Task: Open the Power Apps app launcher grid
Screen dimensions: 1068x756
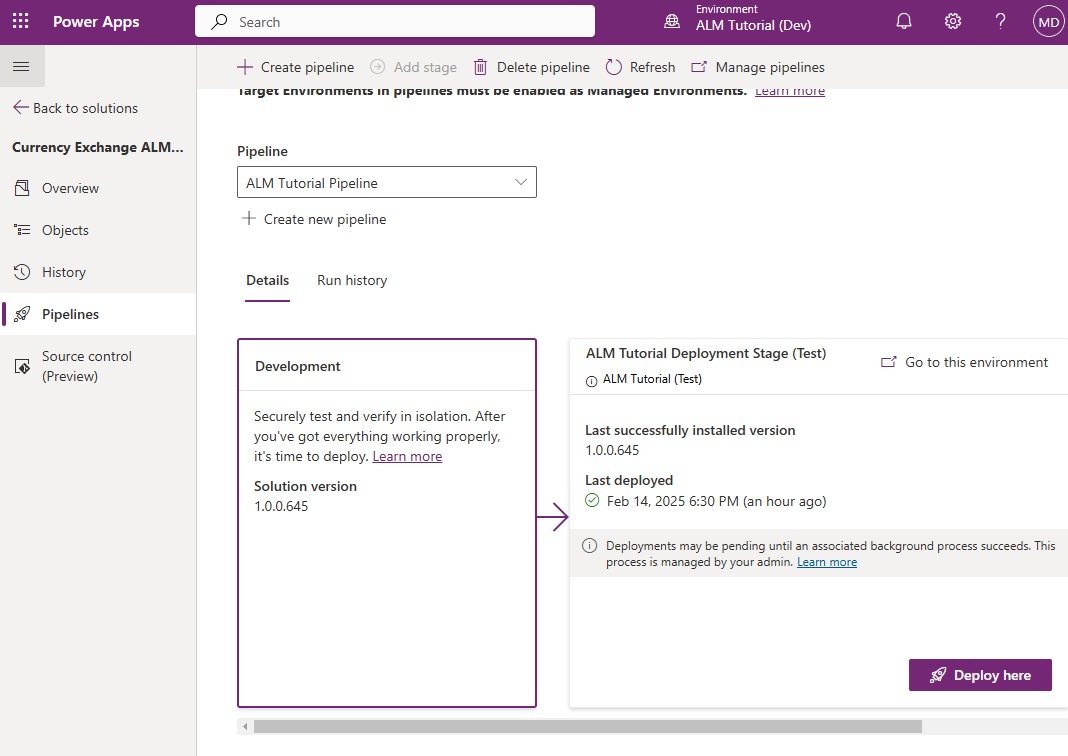Action: pos(20,20)
